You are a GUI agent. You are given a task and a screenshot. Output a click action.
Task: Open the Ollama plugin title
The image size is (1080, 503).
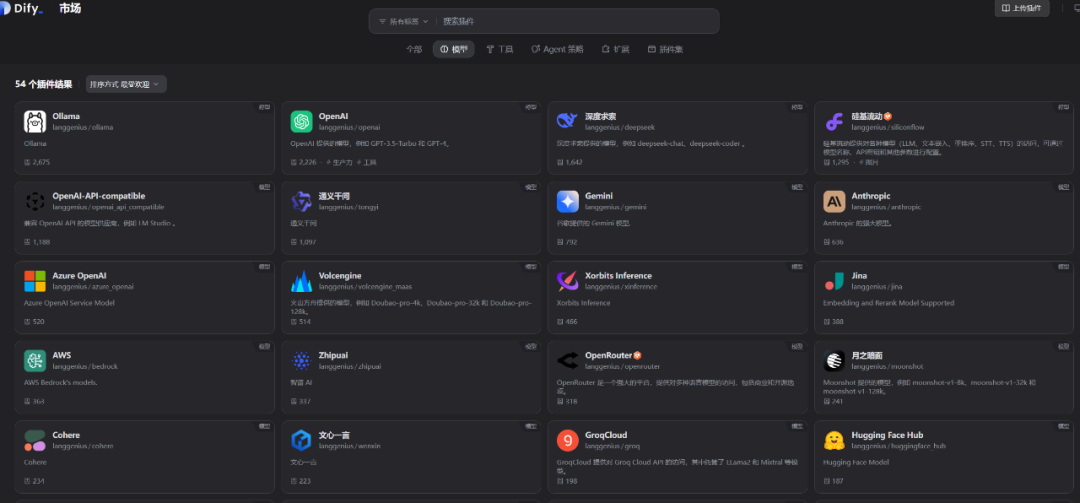pos(66,116)
